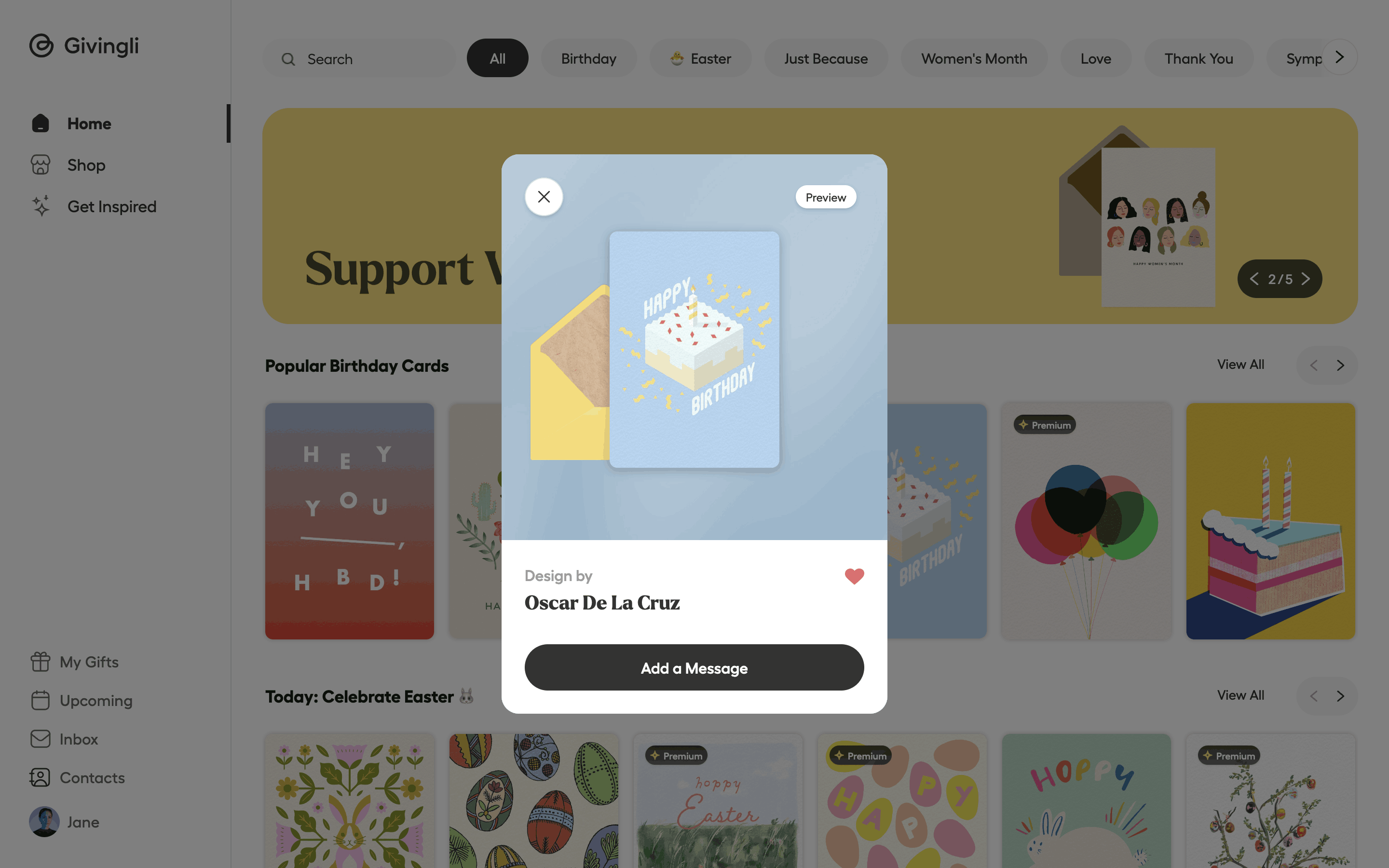Select the Birthday category filter
Viewport: 1389px width, 868px height.
tap(588, 58)
